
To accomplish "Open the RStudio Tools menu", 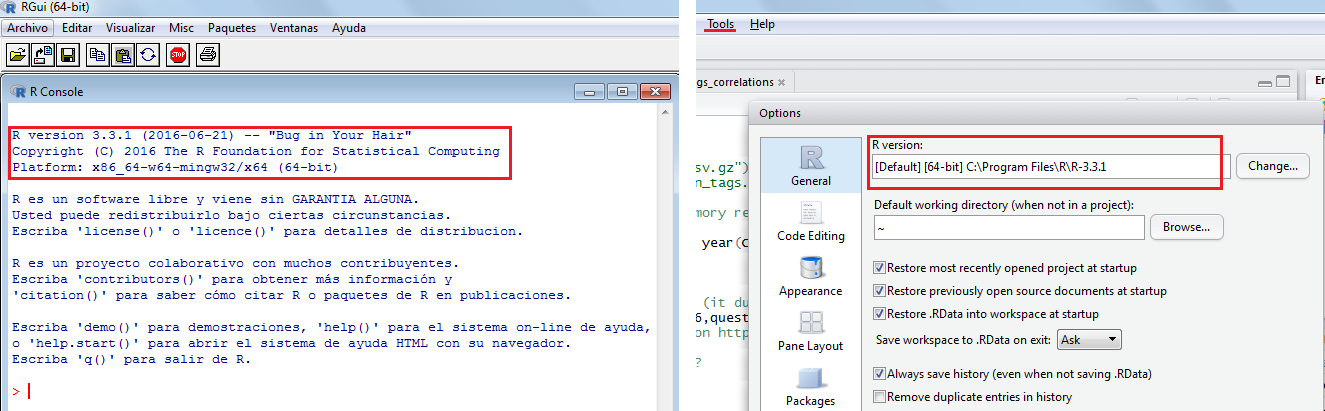I will pos(720,24).
